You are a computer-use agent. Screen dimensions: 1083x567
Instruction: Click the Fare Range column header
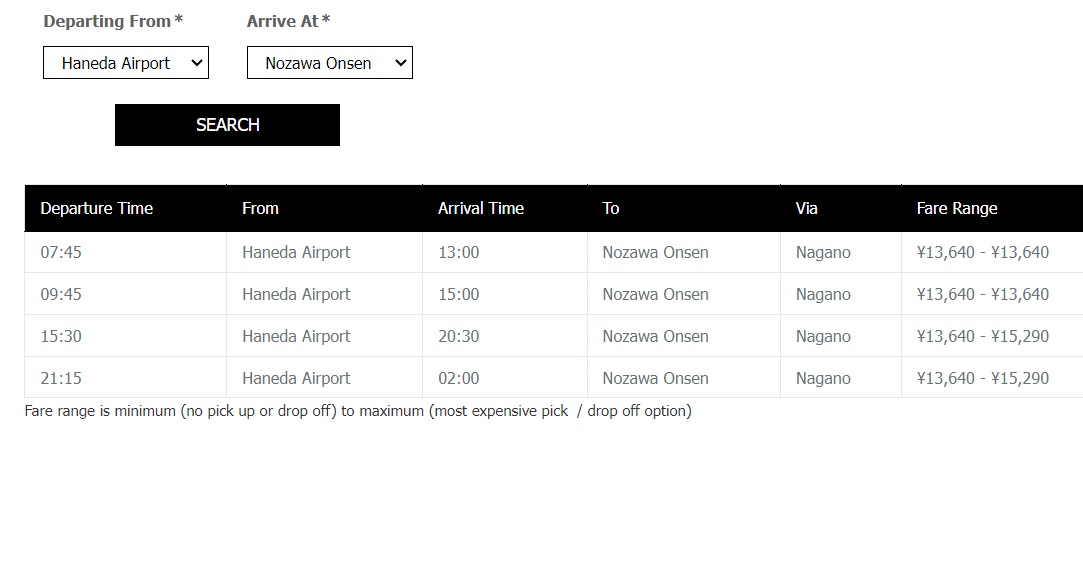(x=957, y=209)
